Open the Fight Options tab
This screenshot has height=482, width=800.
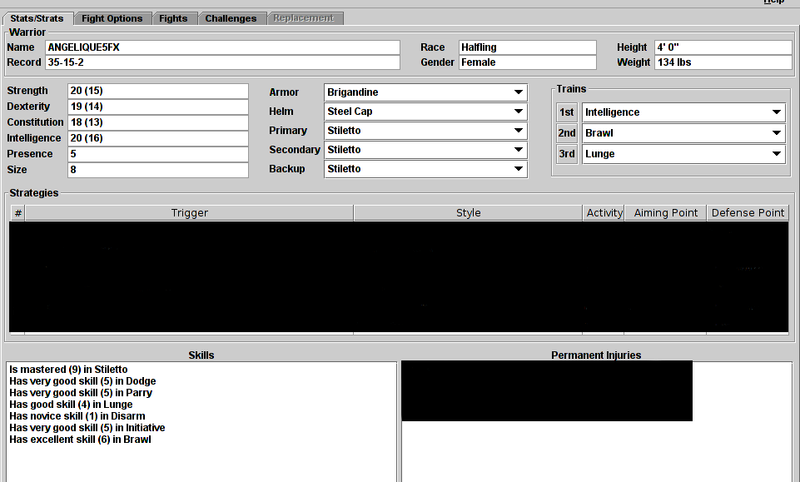pyautogui.click(x=112, y=18)
